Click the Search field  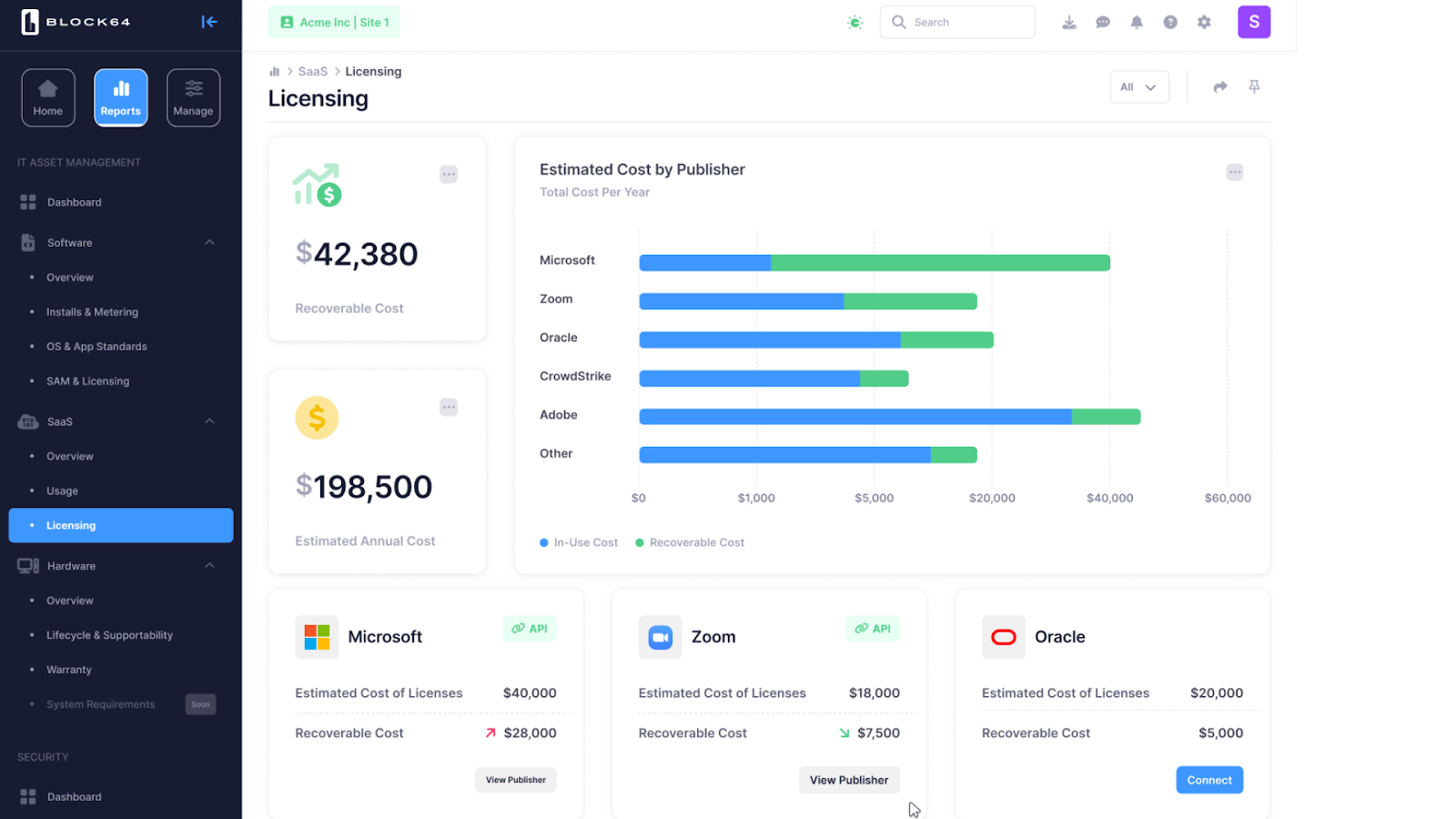pos(957,22)
